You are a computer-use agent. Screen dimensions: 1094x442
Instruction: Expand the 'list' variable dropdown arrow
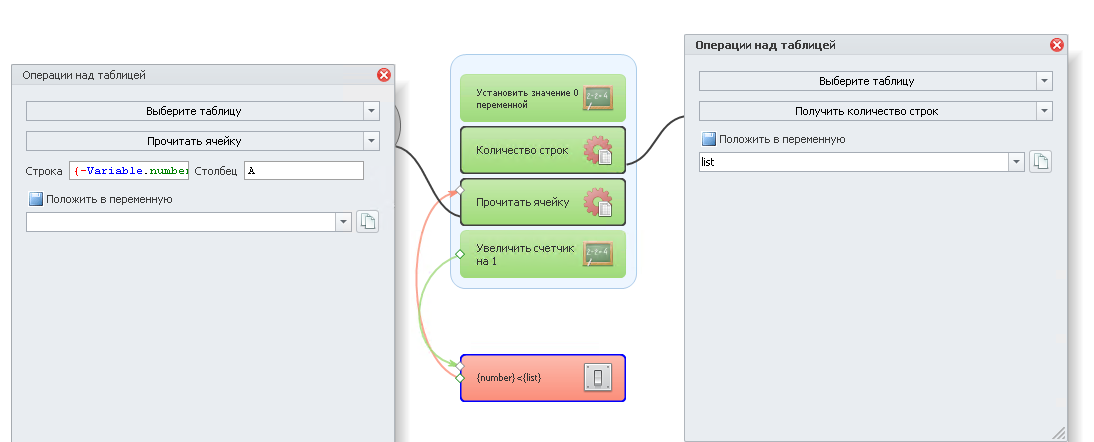1016,162
